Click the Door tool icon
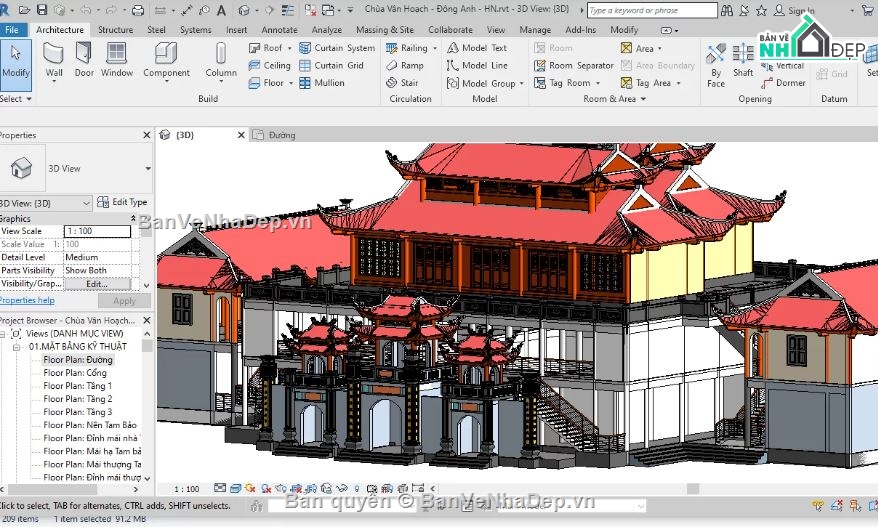The width and height of the screenshot is (878, 527). click(84, 59)
